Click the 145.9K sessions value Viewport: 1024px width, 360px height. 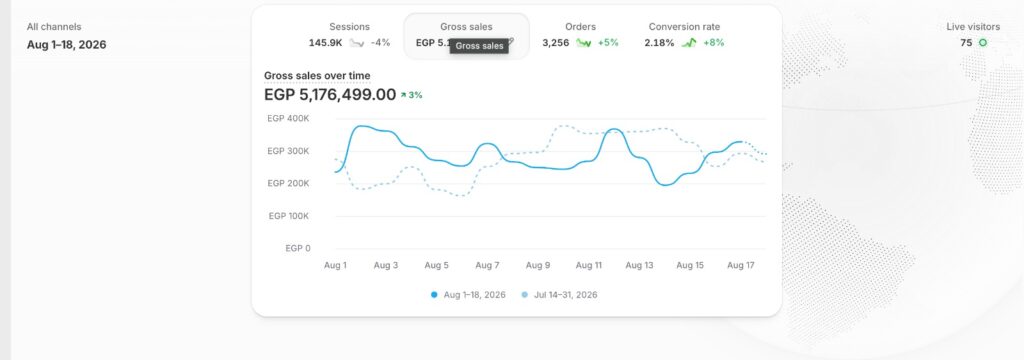[326, 43]
